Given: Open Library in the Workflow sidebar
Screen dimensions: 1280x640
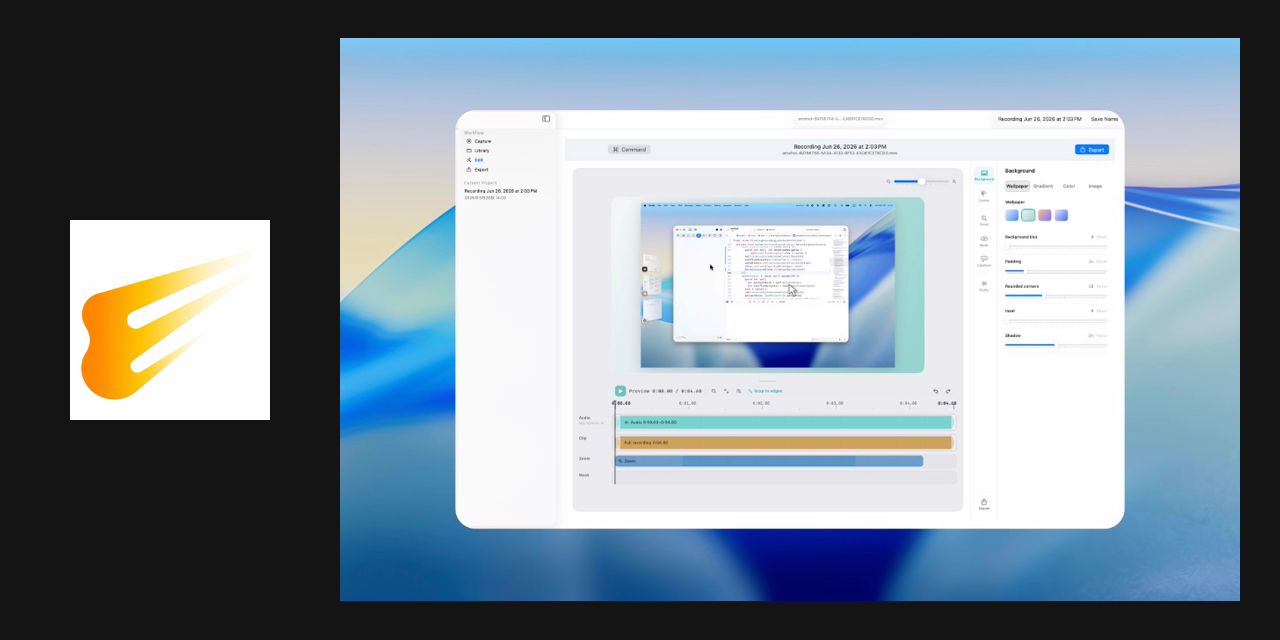Looking at the screenshot, I should 479,150.
